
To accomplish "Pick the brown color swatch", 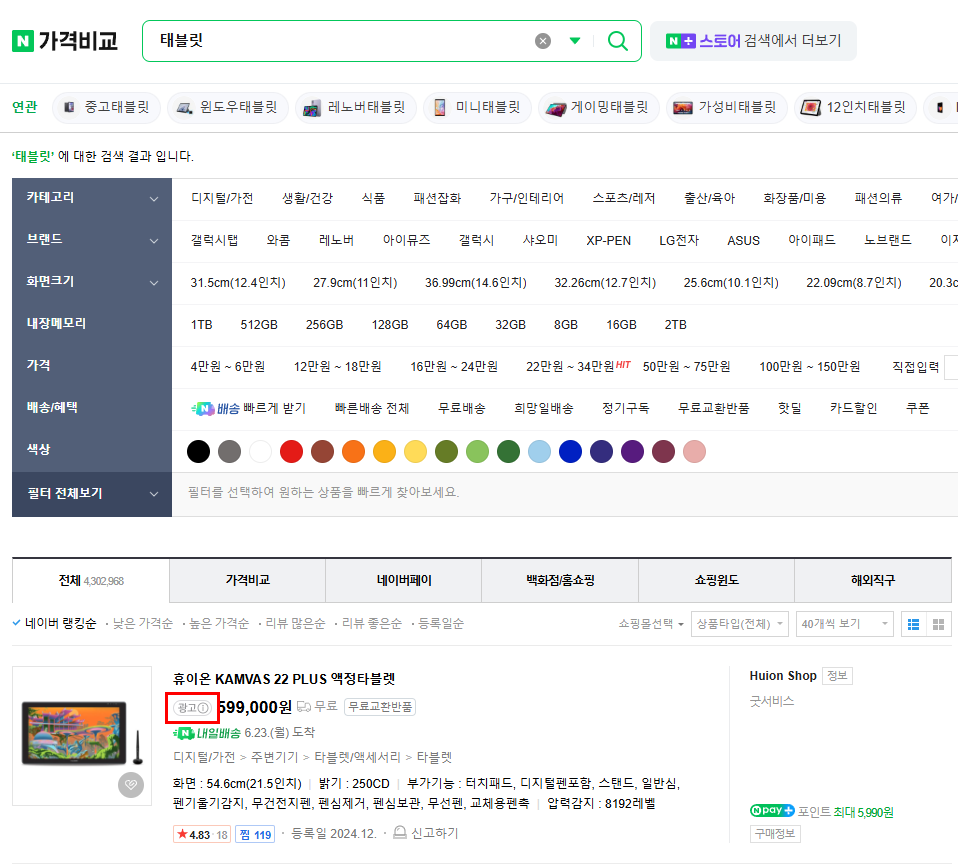I will (x=323, y=451).
